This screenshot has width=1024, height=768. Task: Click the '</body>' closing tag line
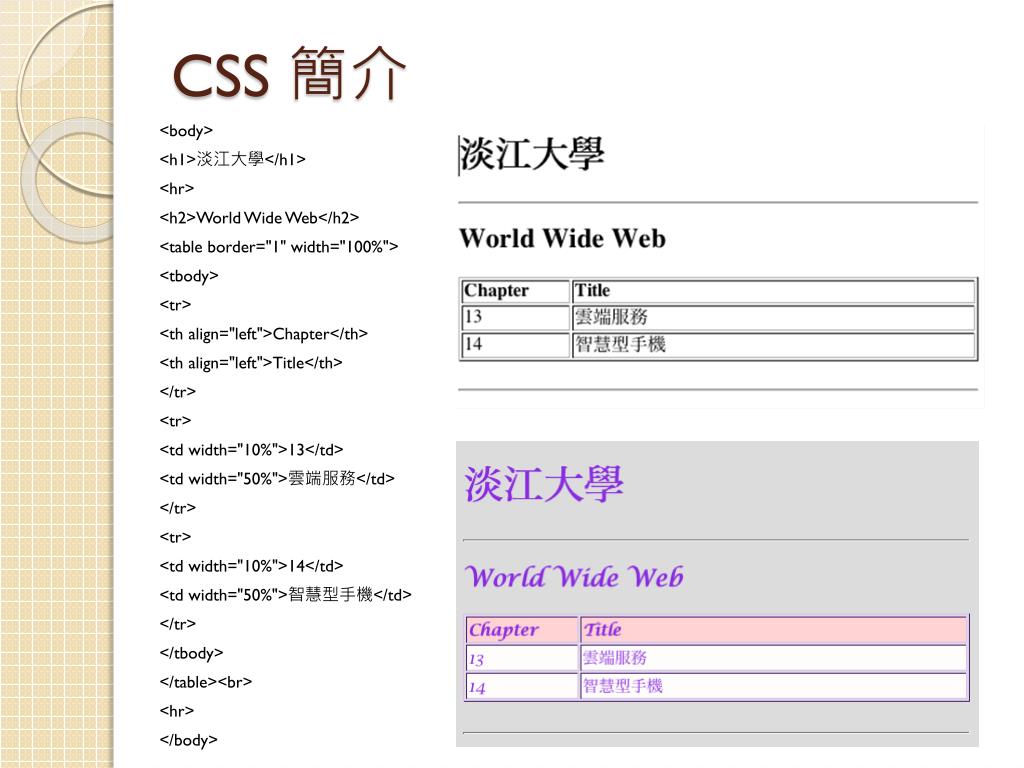point(189,740)
